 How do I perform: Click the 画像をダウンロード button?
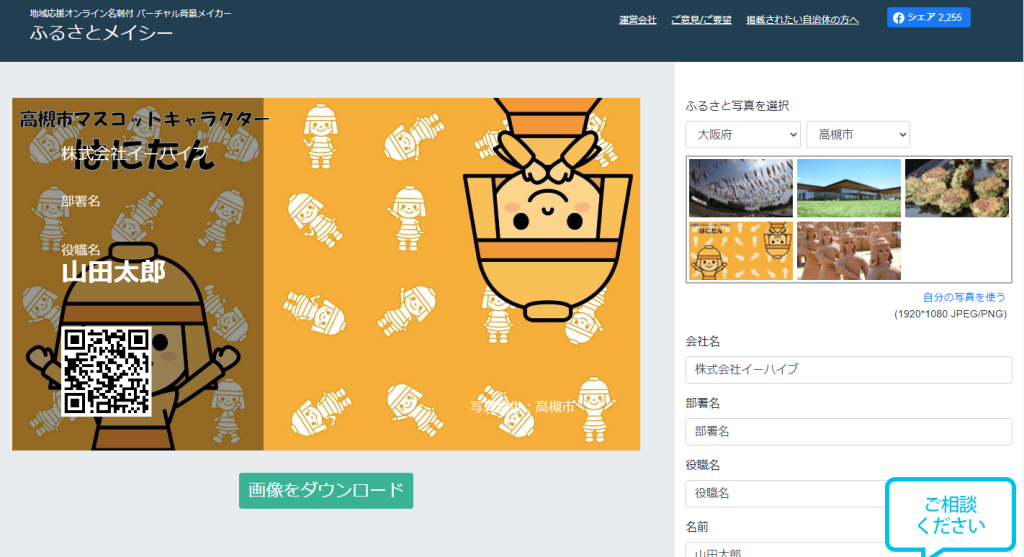326,490
